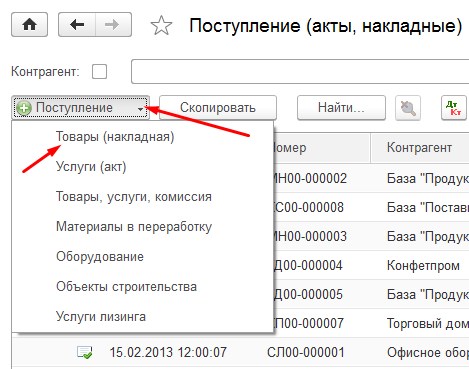This screenshot has width=469, height=369.
Task: Focus the Контрагент filter input field
Action: pos(300,71)
